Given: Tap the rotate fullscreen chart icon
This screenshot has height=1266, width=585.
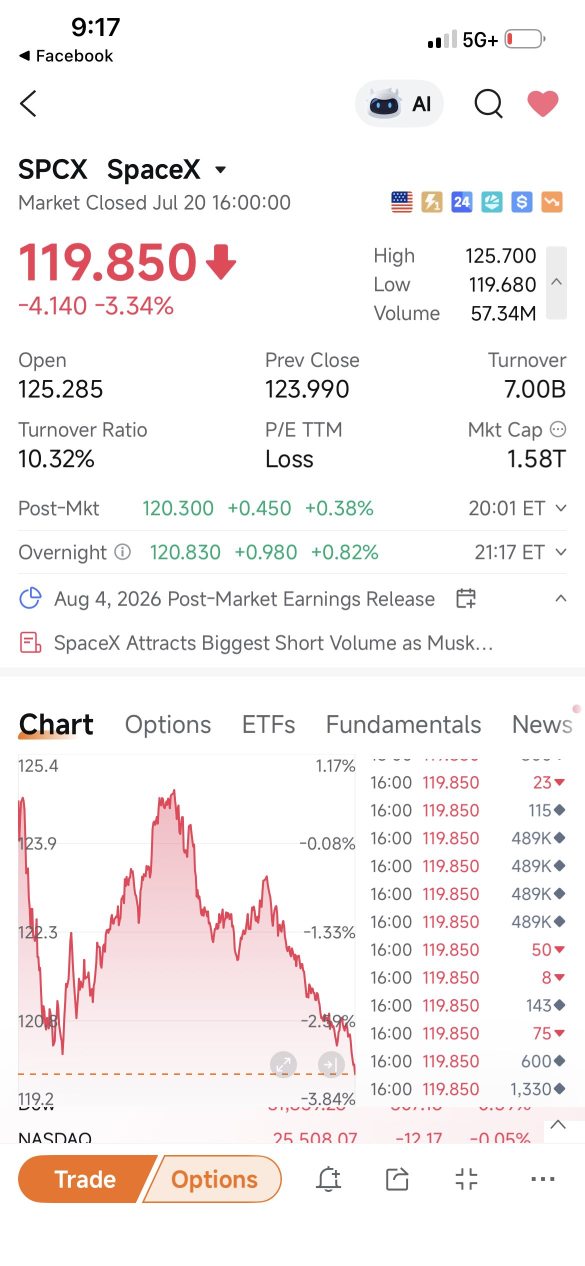Looking at the screenshot, I should [467, 1179].
